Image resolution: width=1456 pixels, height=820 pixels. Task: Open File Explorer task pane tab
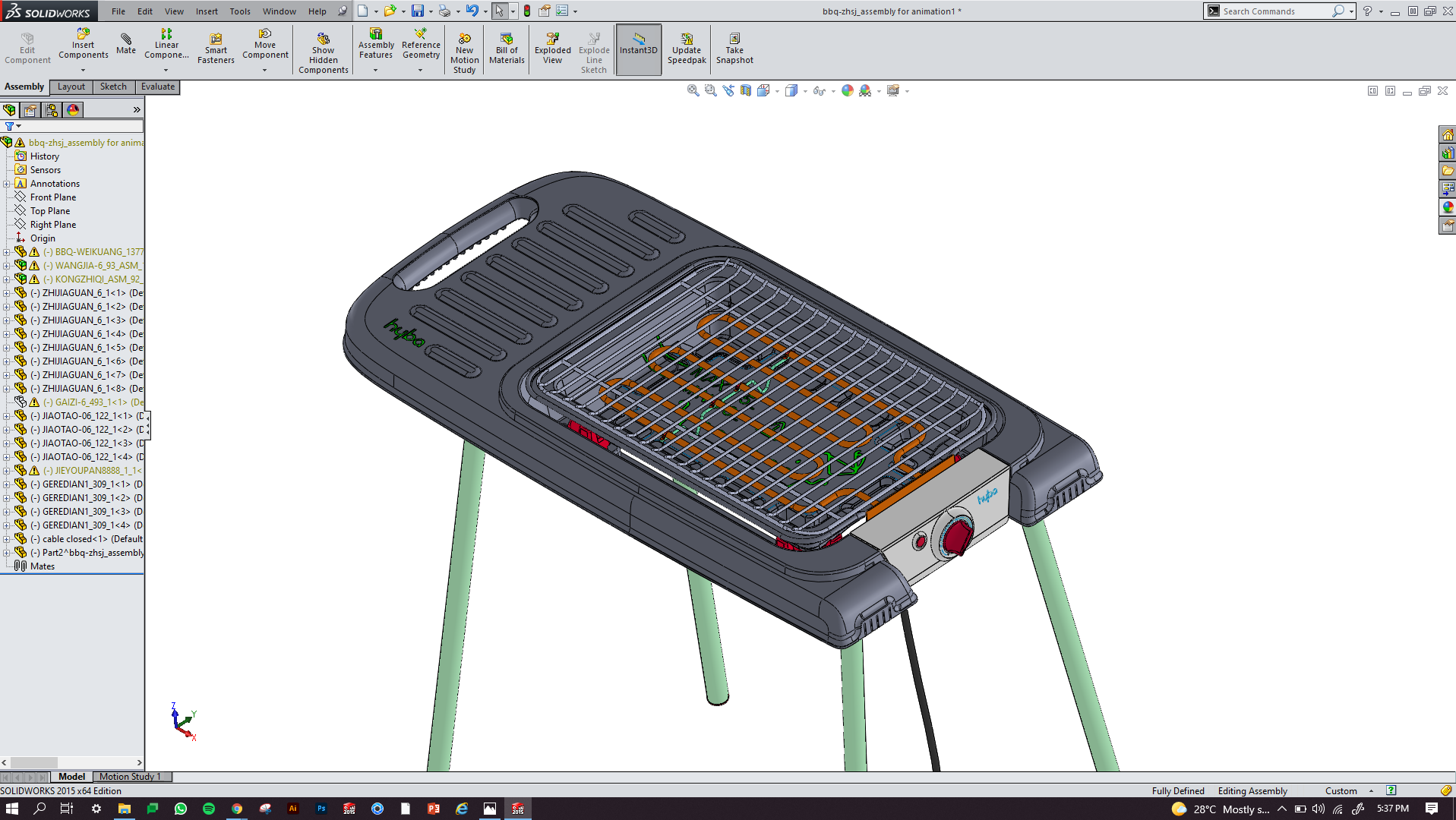1448,171
